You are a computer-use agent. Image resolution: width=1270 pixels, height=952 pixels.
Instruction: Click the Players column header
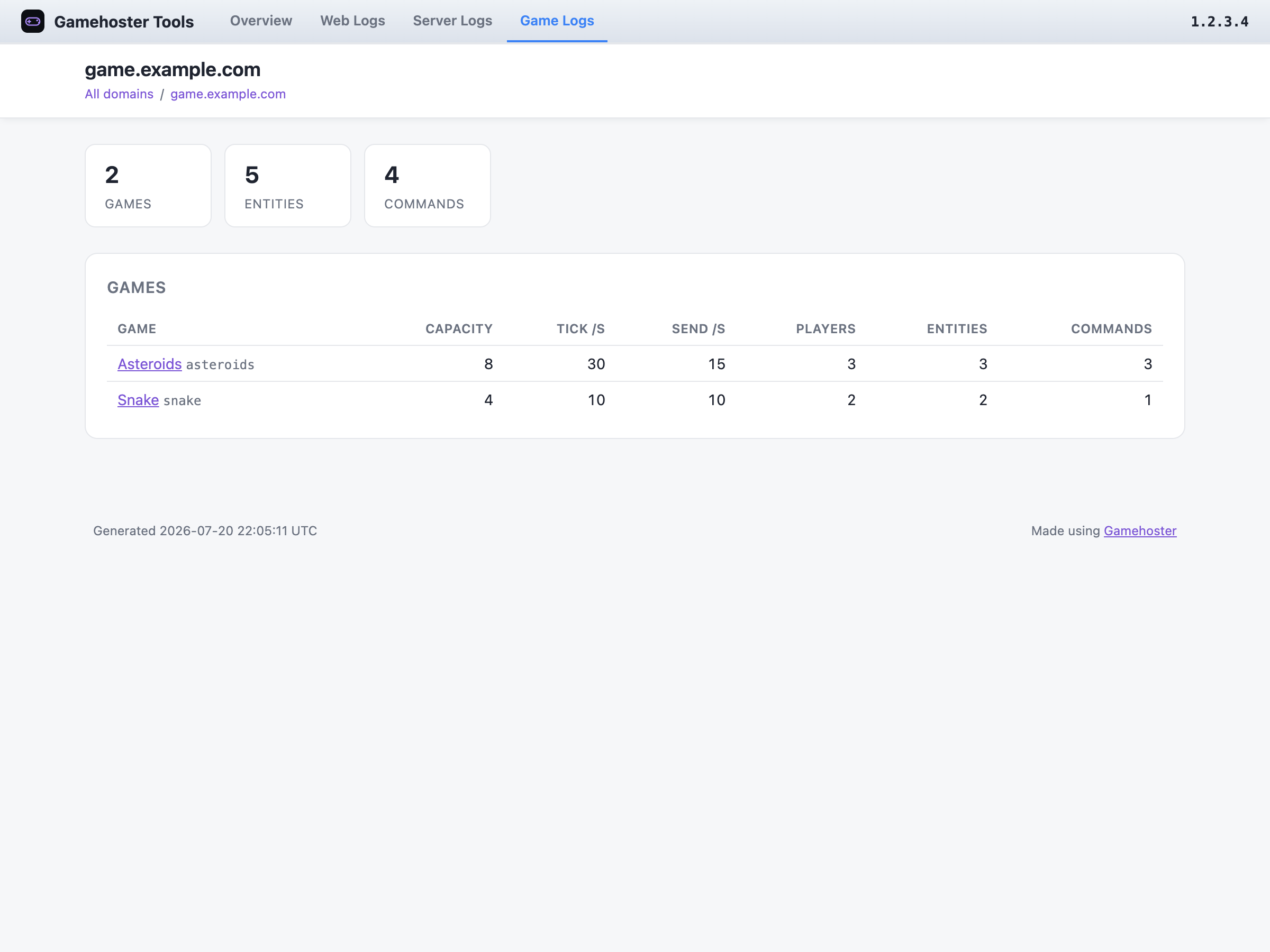click(x=826, y=329)
